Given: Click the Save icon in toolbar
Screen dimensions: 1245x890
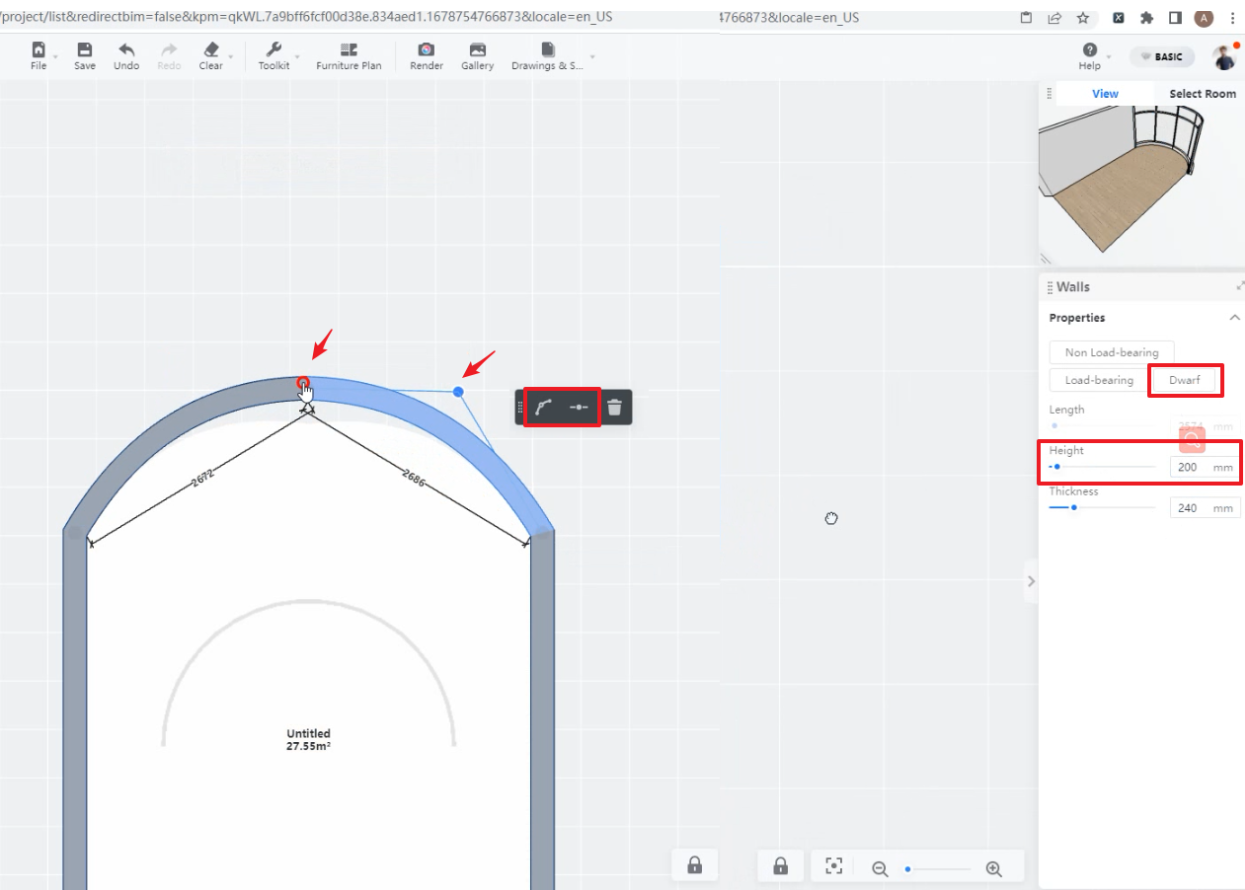Looking at the screenshot, I should click(85, 51).
